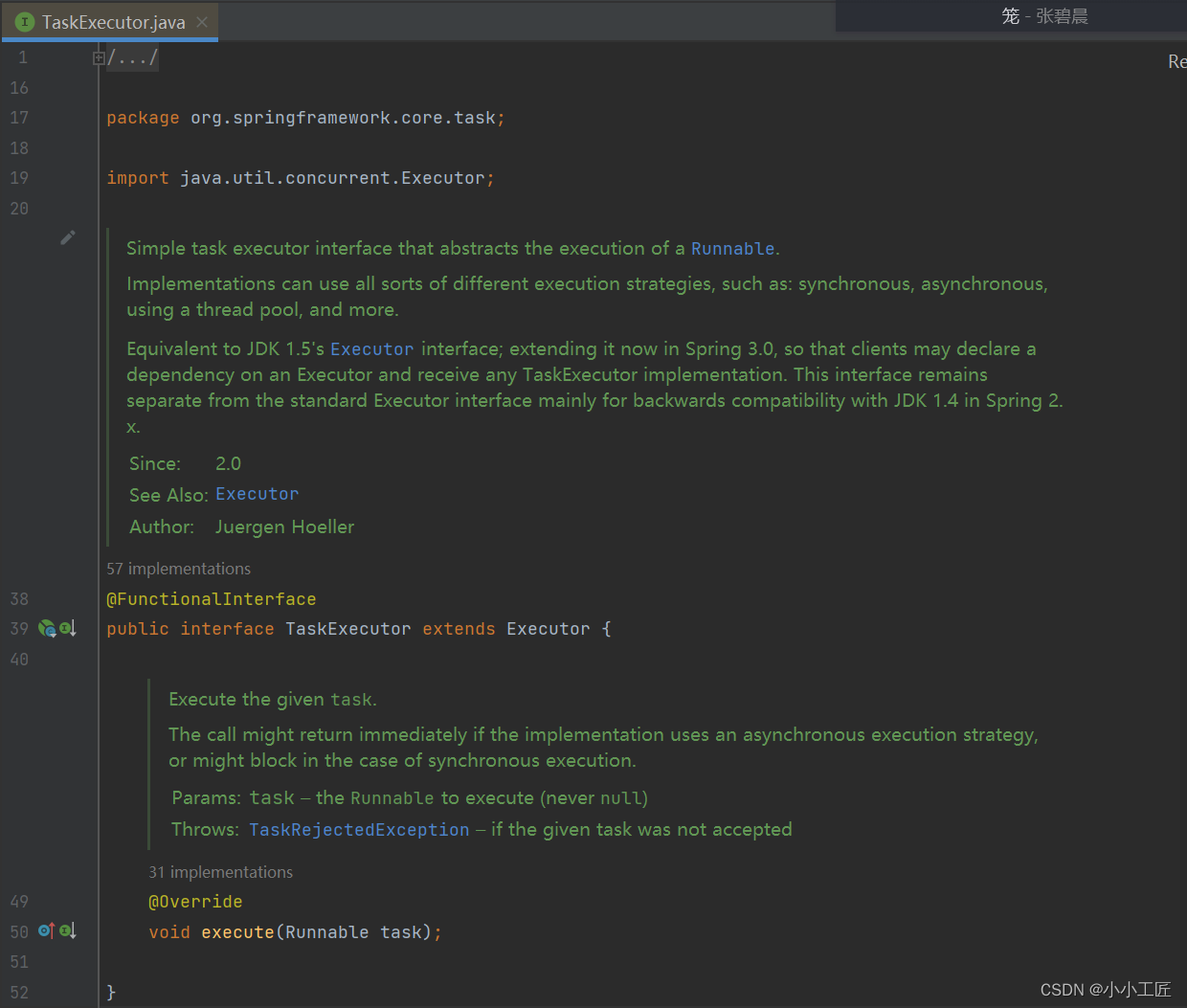Open the Runnable link in the class doc

coord(732,249)
